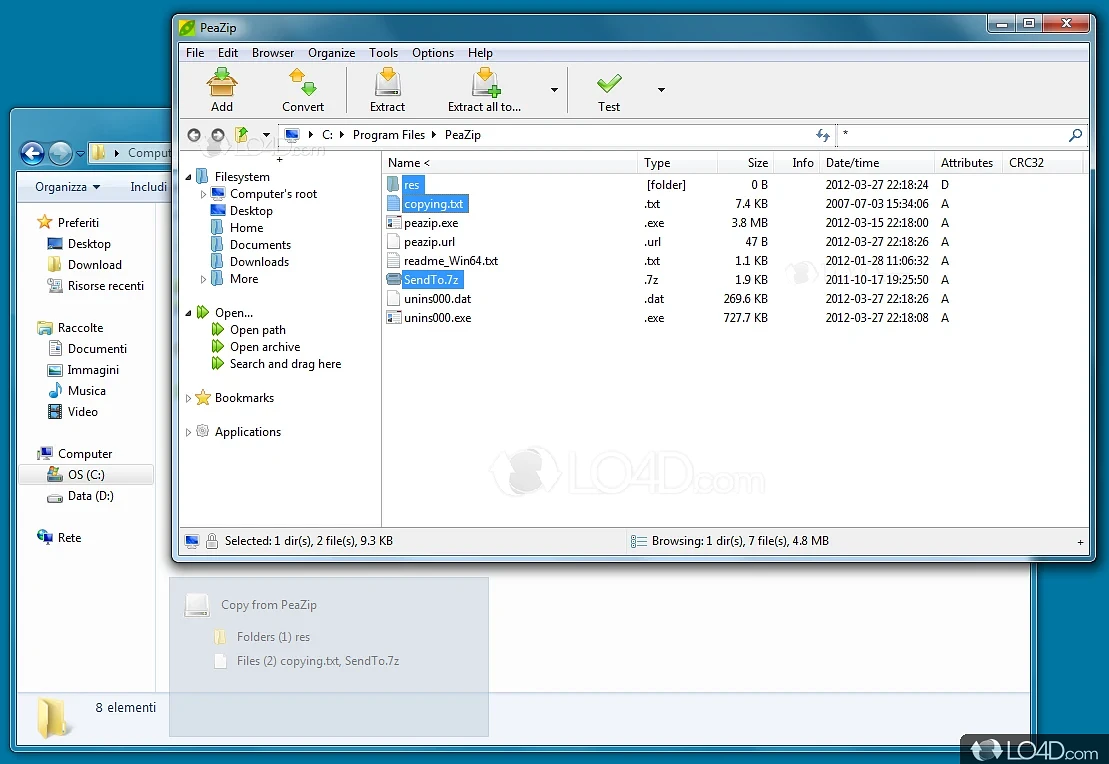Image resolution: width=1109 pixels, height=764 pixels.
Task: Open history dropdown arrow beside up-folder icon
Action: [x=266, y=134]
